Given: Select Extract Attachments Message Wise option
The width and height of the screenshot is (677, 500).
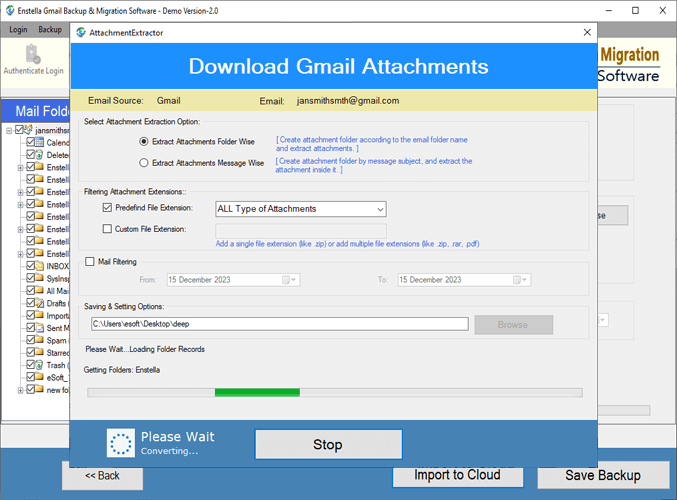Looking at the screenshot, I should tap(144, 162).
